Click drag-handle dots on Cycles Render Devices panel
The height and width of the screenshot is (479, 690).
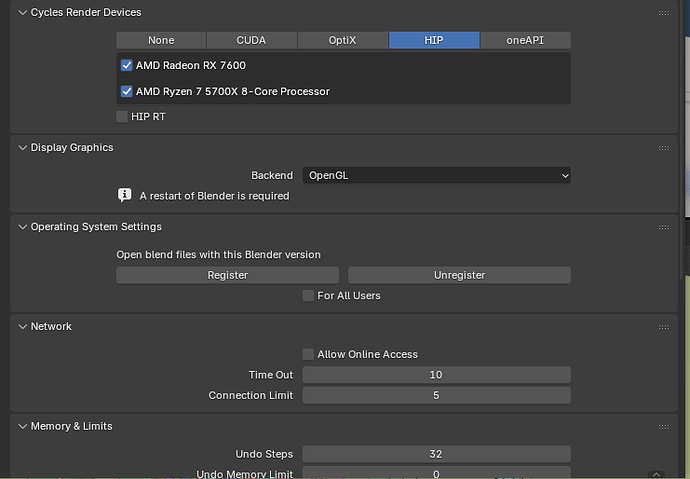pos(664,13)
